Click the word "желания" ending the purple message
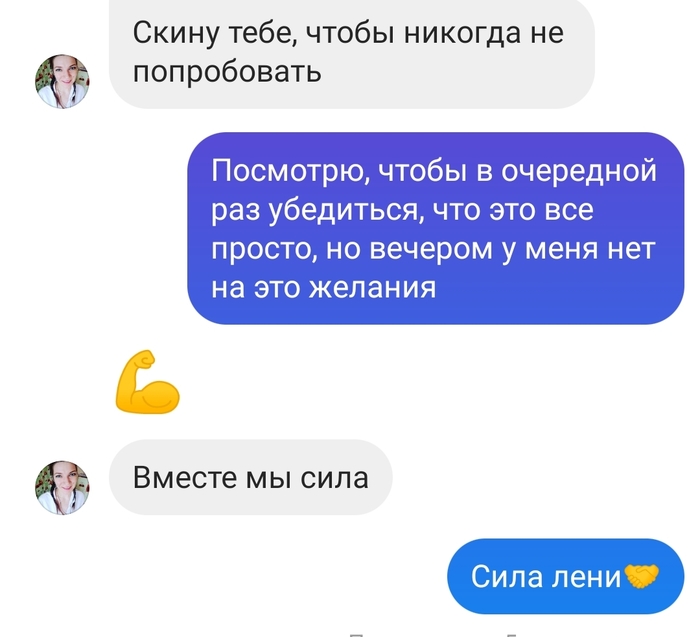700x637 pixels. point(373,287)
